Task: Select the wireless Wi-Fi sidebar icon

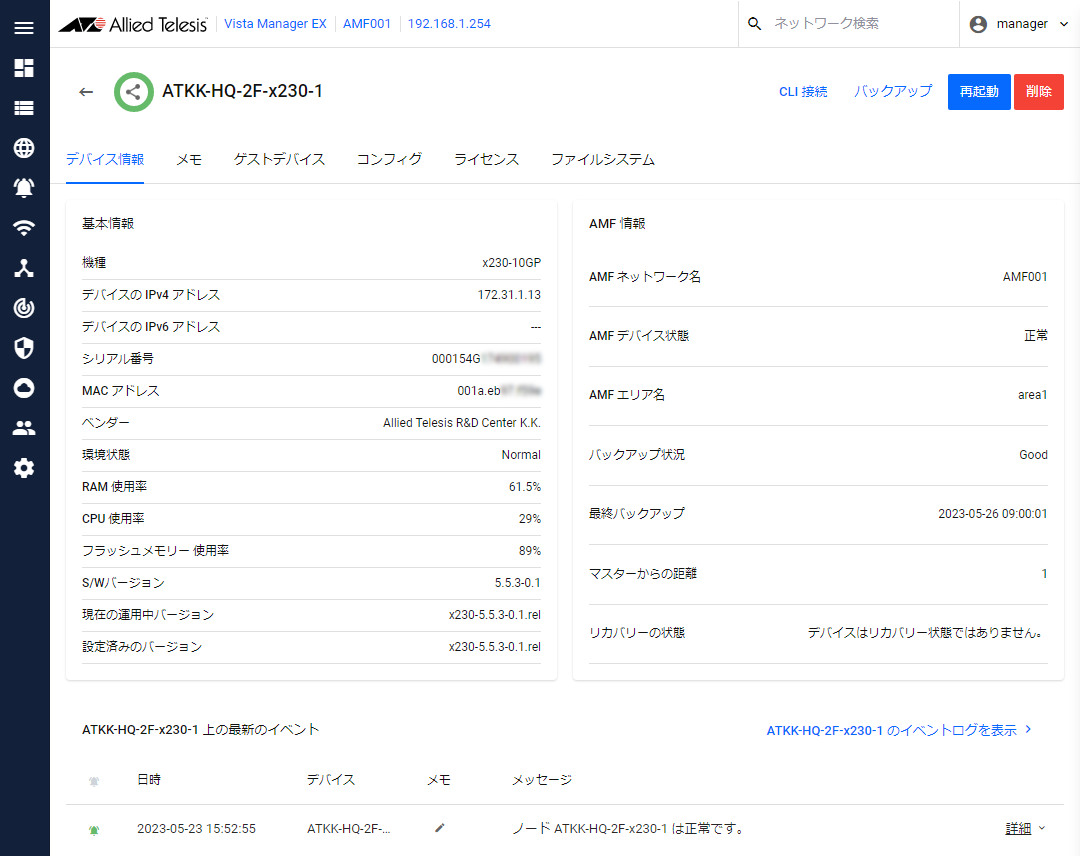Action: coord(24,228)
